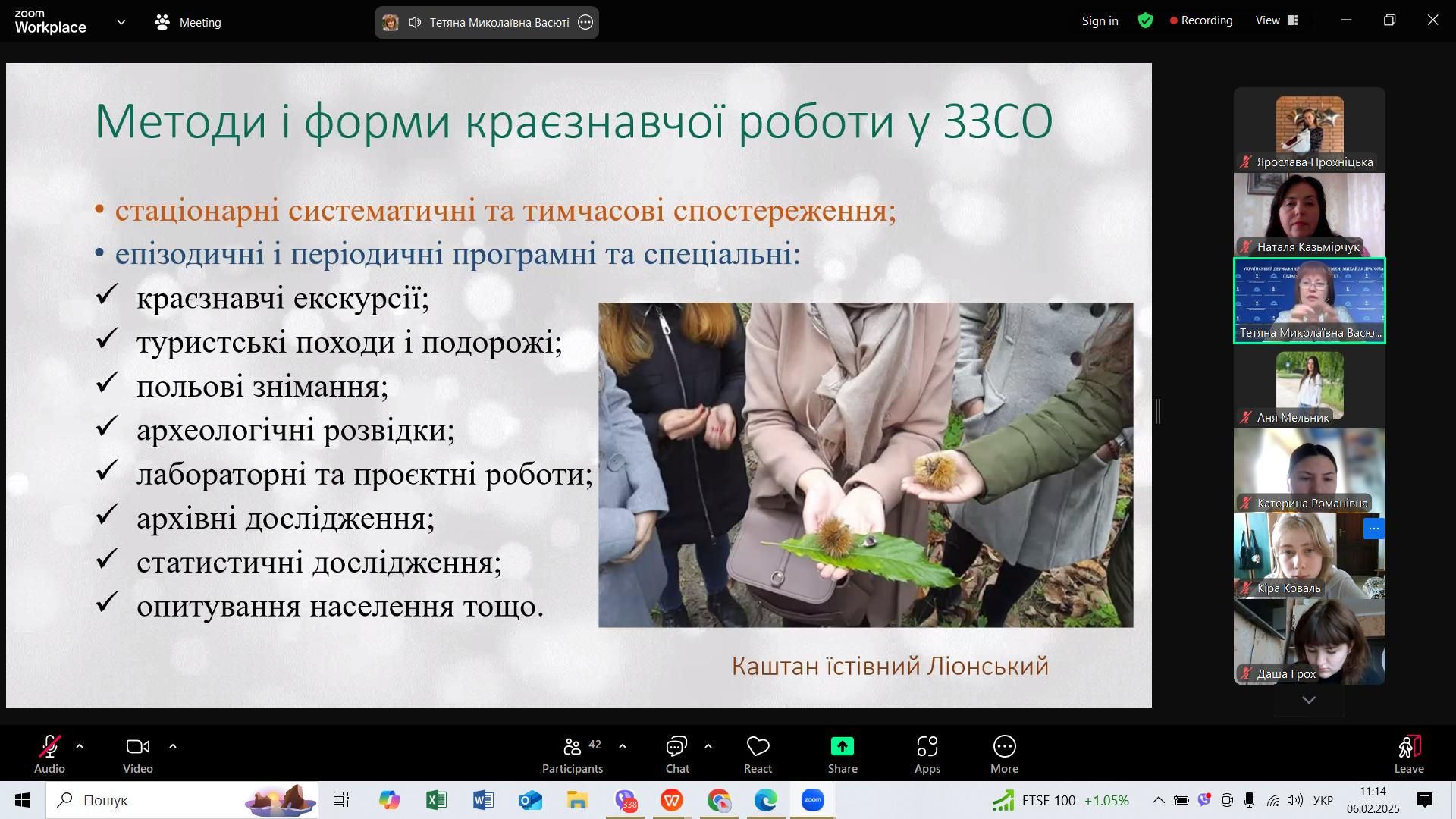
Task: Open audio options arrow next to Audio
Action: click(x=80, y=747)
